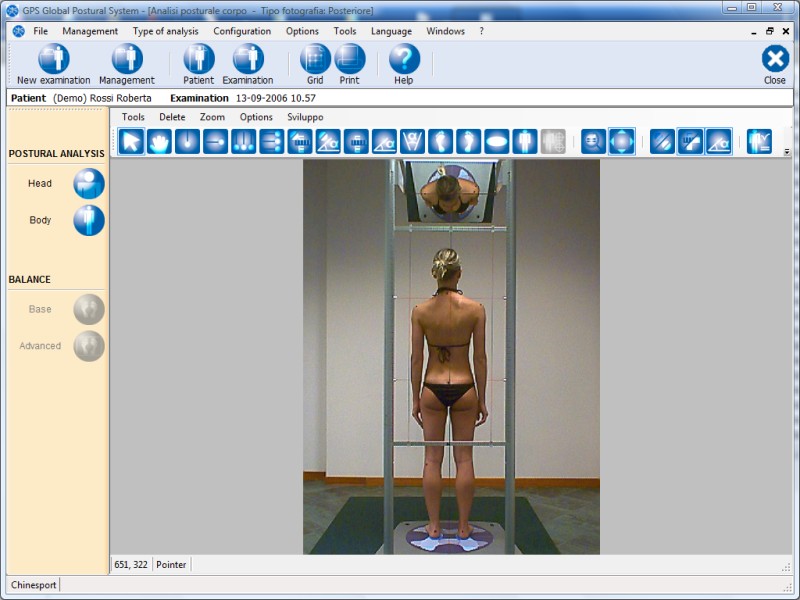Viewport: 800px width, 600px height.
Task: Select the single vertical line tool
Action: point(187,141)
